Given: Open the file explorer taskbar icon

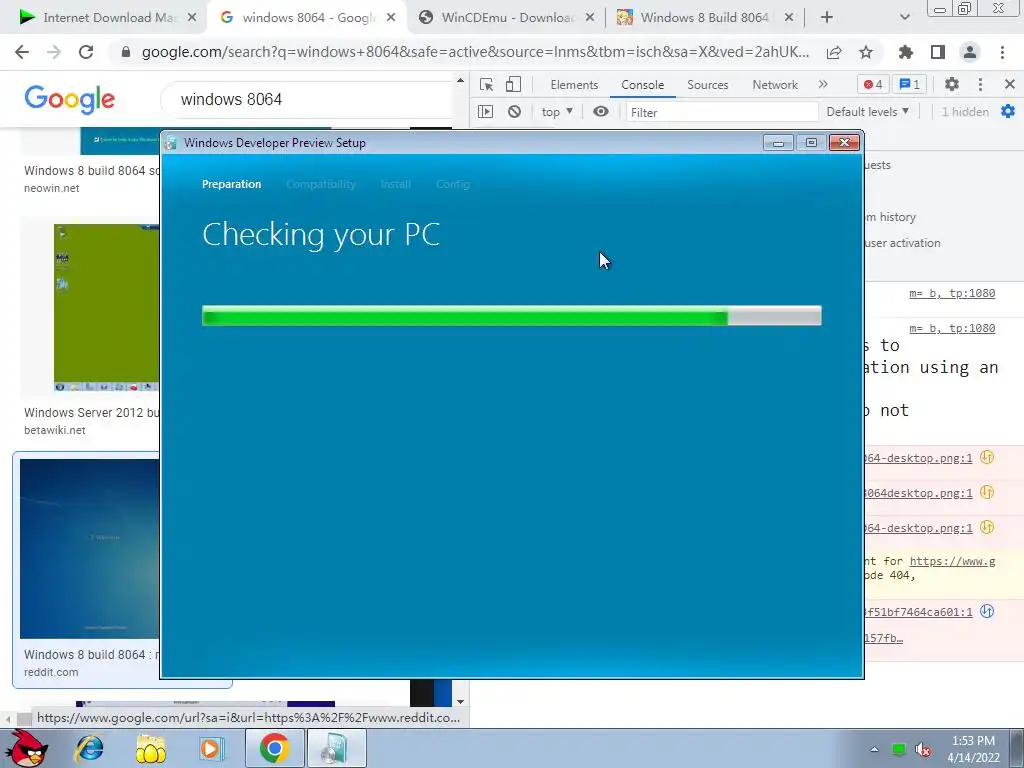Looking at the screenshot, I should pos(150,748).
